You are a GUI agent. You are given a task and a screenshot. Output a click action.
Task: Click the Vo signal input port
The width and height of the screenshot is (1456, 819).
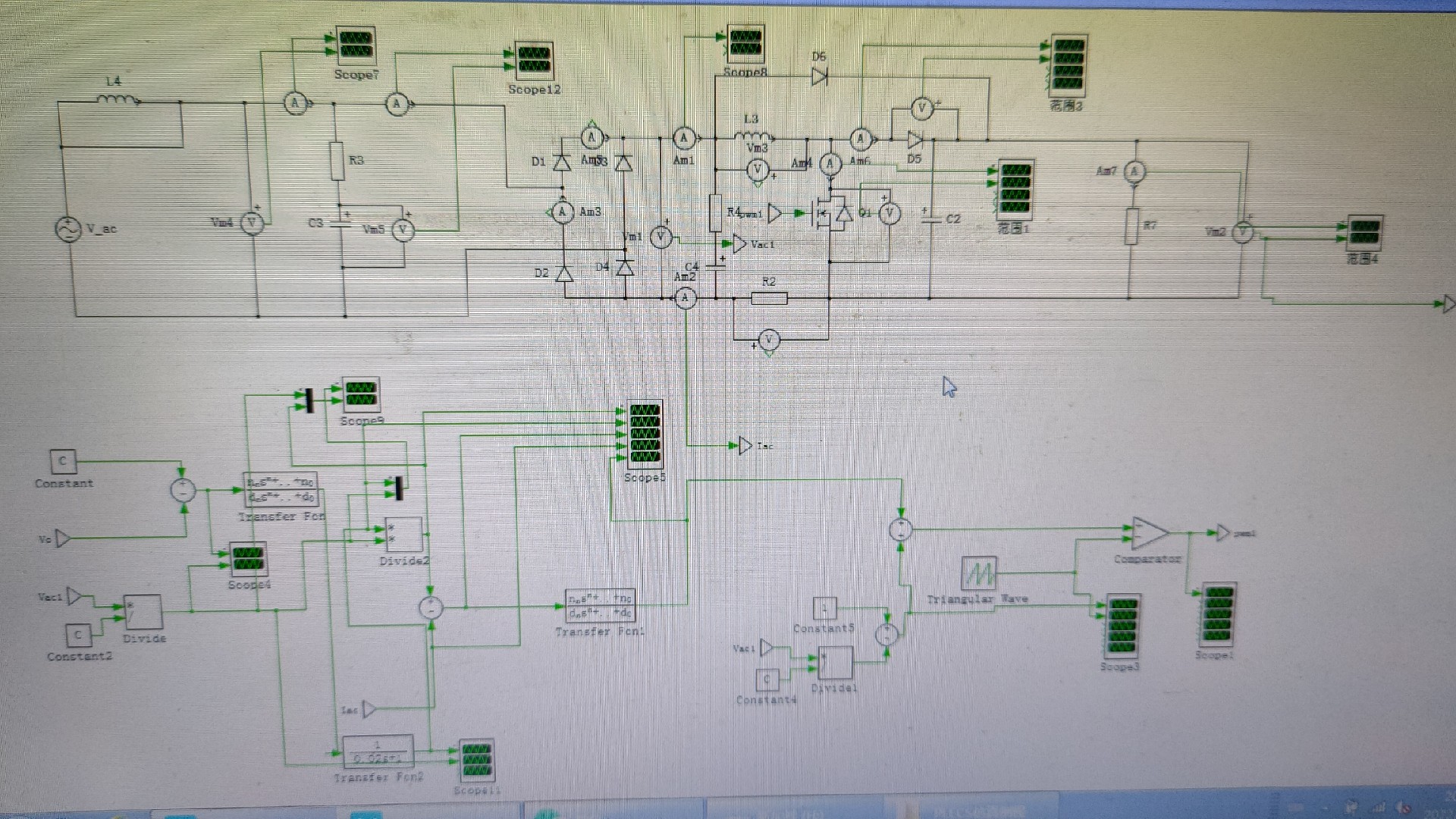coord(63,539)
